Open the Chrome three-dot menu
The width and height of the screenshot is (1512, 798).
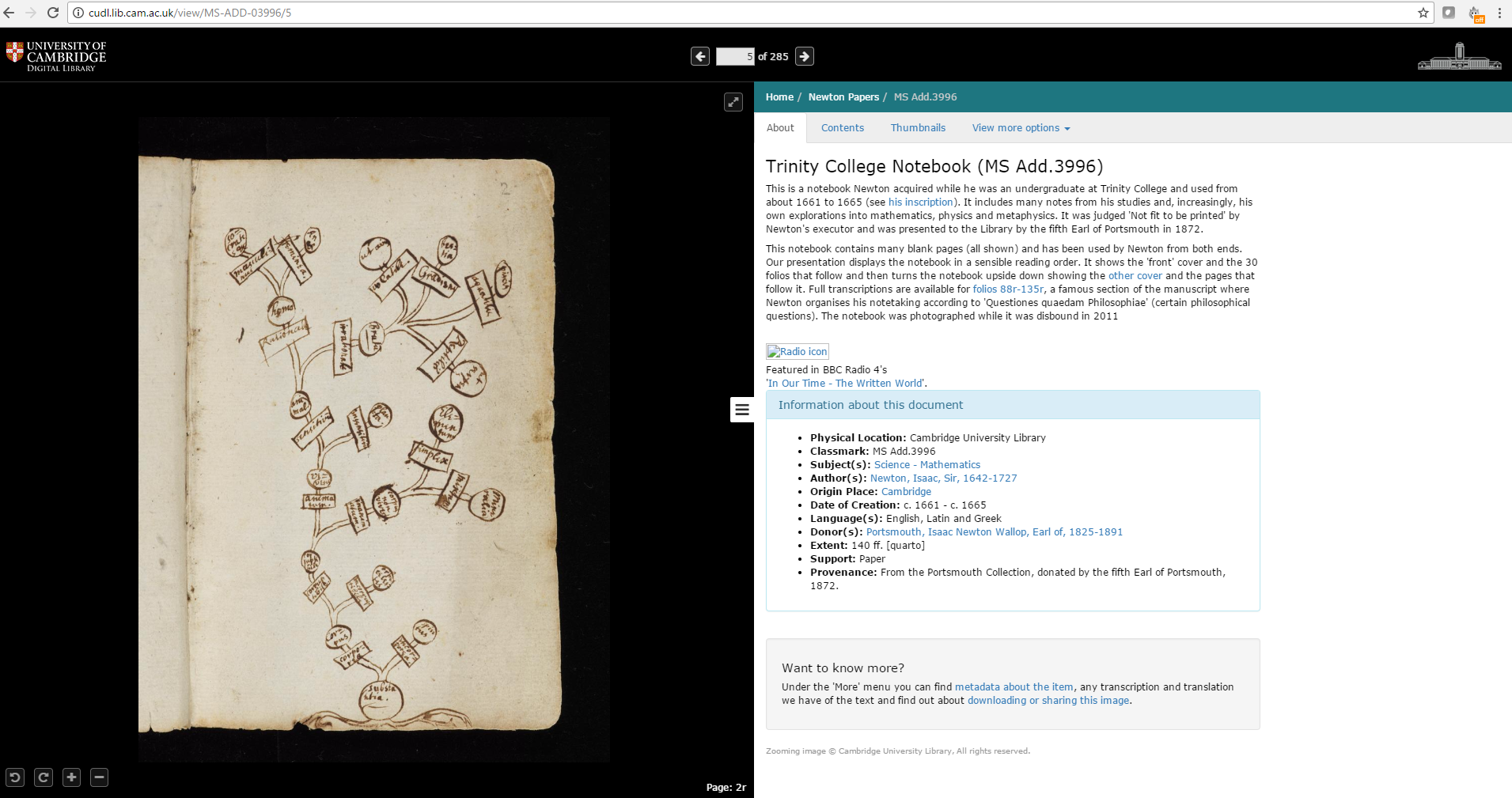click(x=1499, y=13)
